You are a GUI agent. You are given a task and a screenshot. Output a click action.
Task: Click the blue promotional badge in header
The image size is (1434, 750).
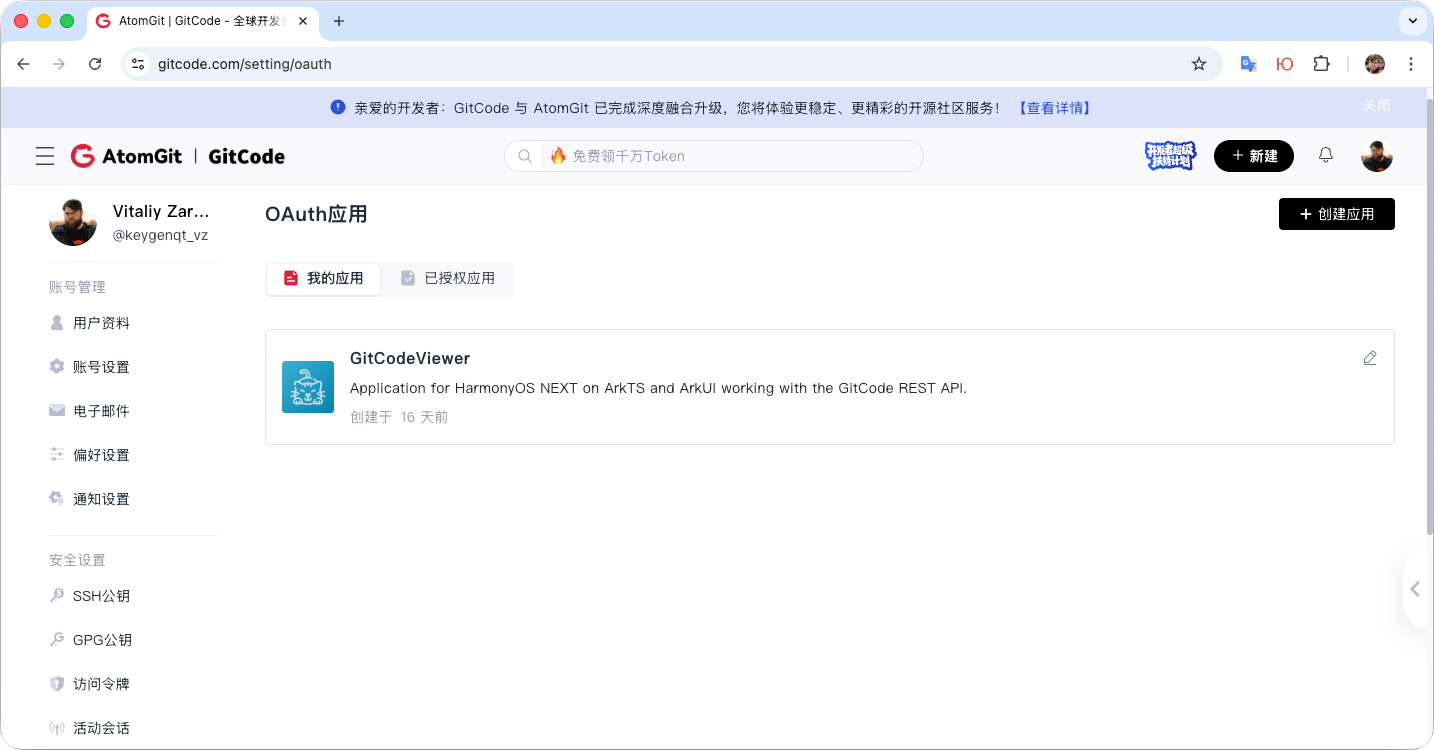[1171, 156]
